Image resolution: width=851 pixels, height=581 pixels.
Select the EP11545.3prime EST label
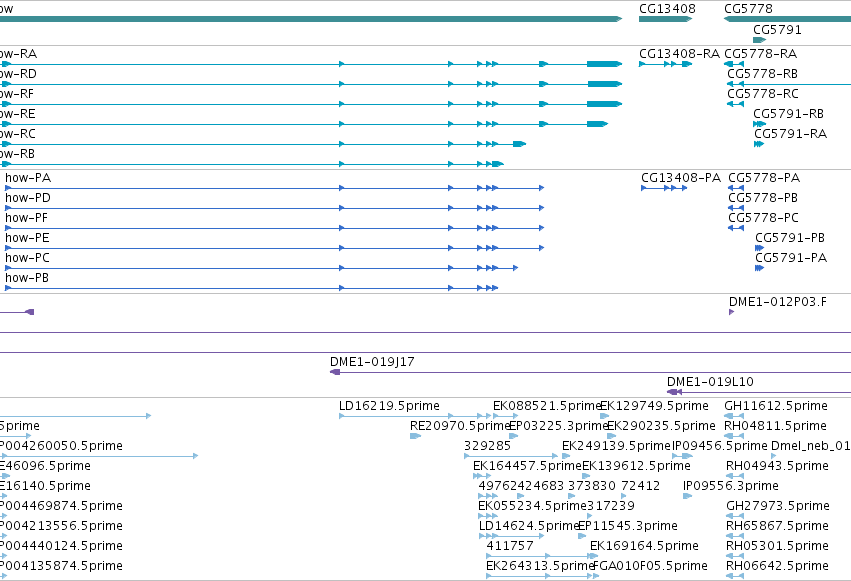tap(628, 526)
